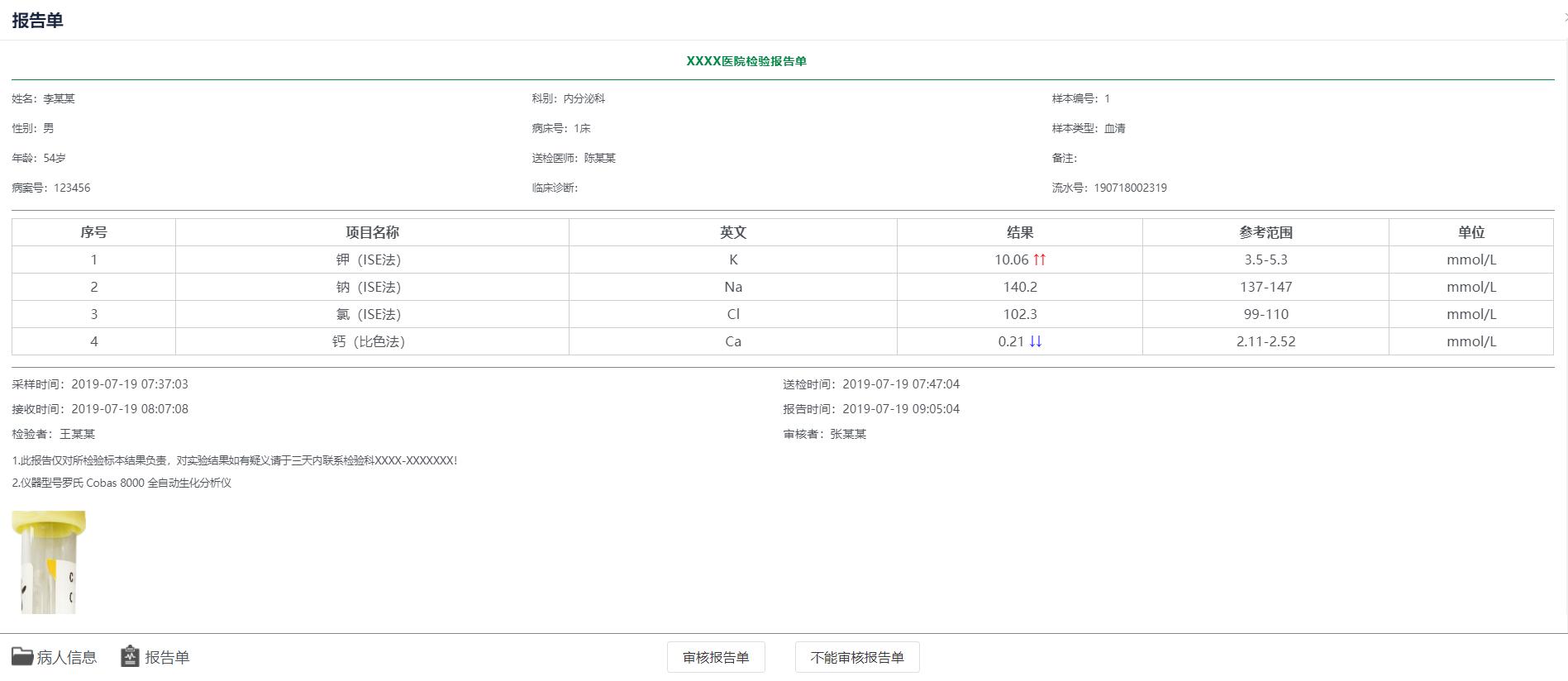
Task: Select the 钾 (ISE法) row name
Action: tap(369, 260)
